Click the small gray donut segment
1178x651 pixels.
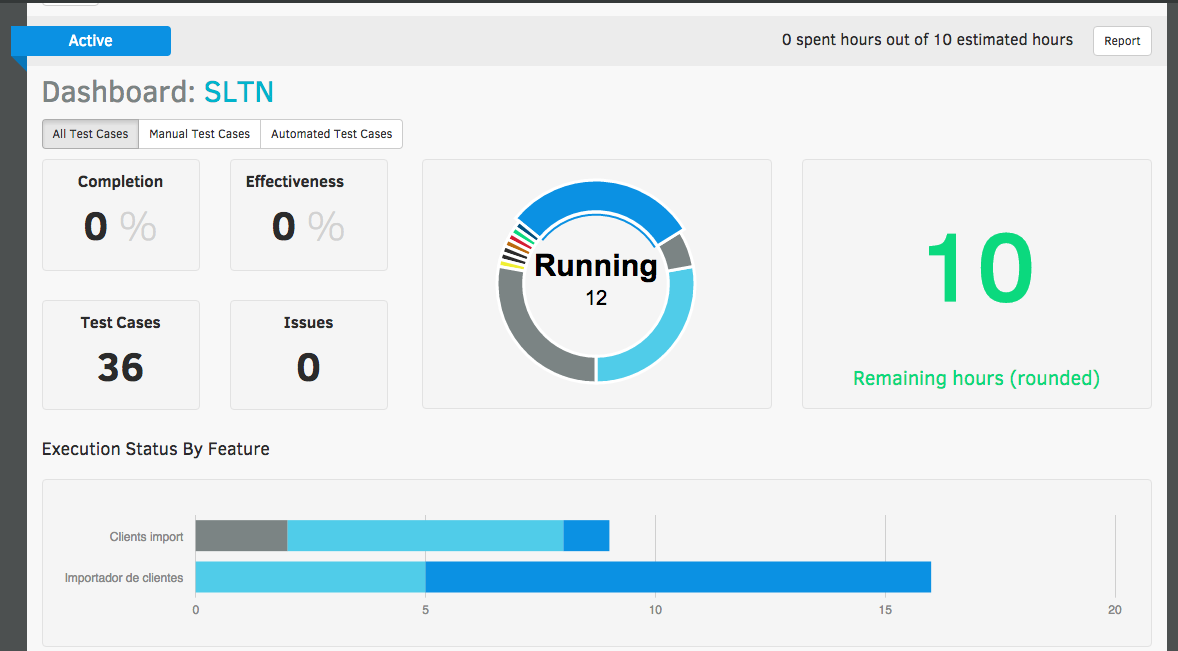pos(677,251)
